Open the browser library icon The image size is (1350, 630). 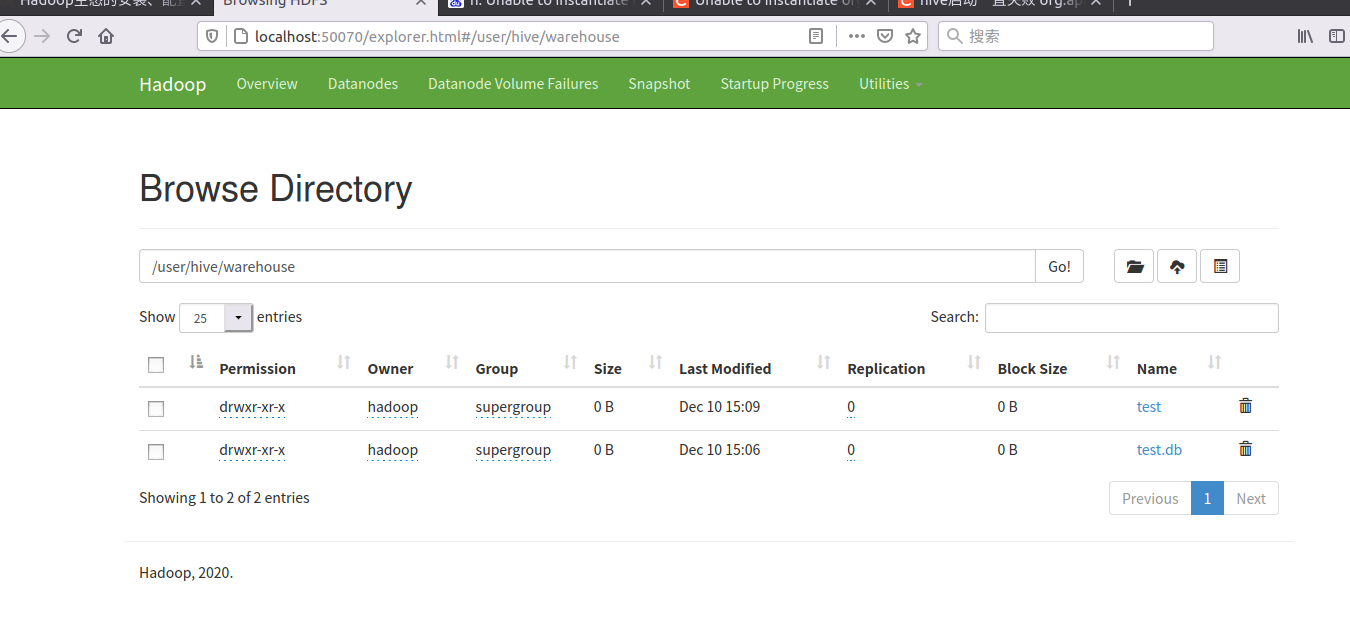point(1305,36)
